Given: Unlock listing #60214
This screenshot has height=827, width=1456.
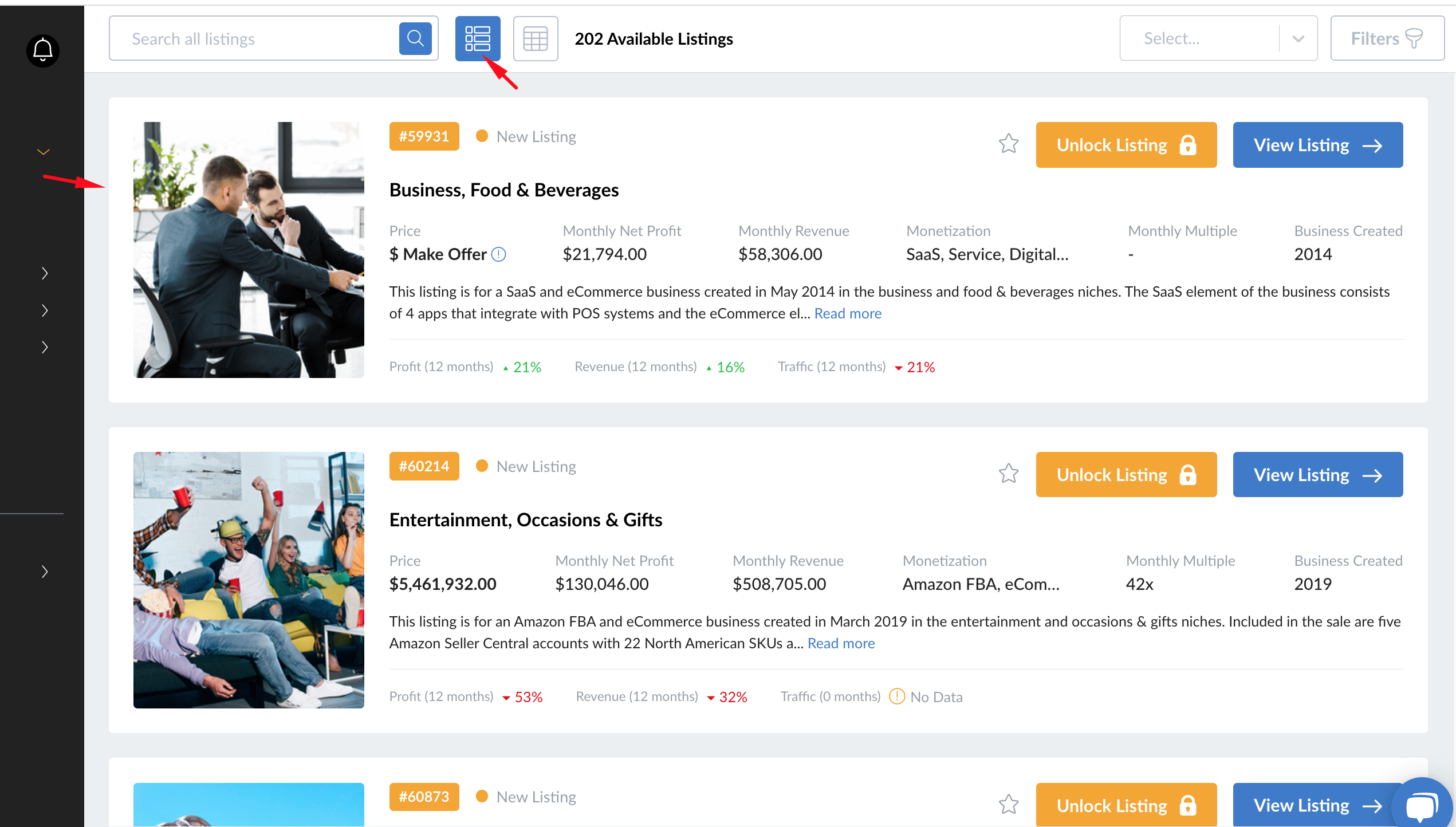Looking at the screenshot, I should tap(1126, 475).
